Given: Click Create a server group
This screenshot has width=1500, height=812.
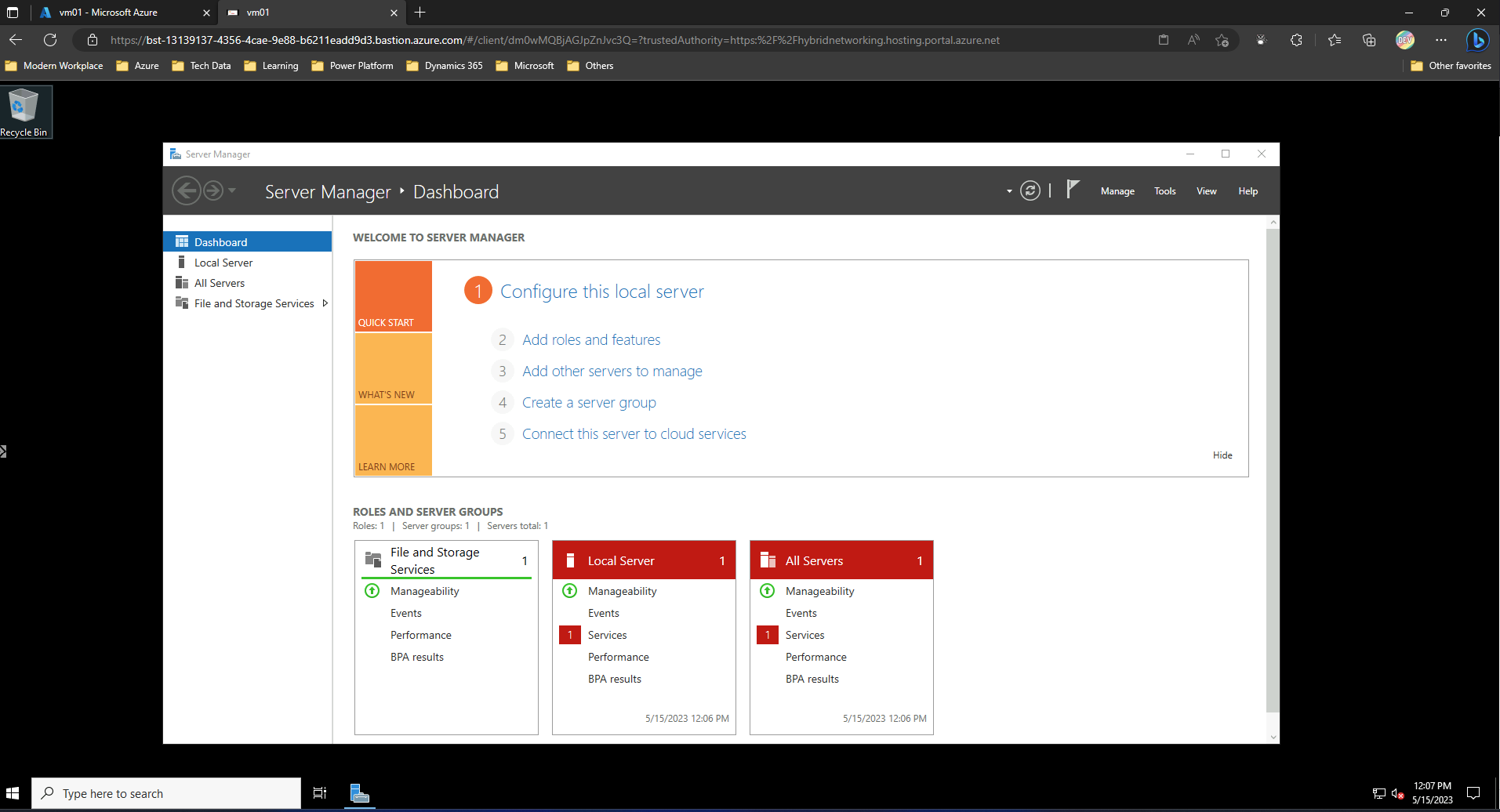Looking at the screenshot, I should (589, 402).
